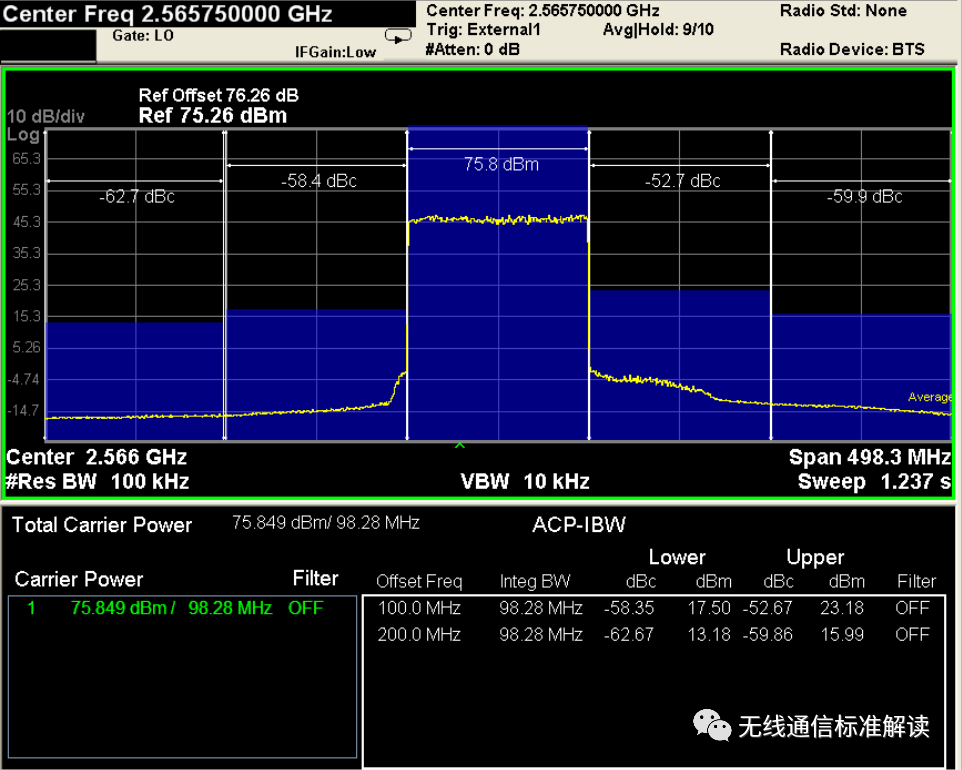Toggle the IFGain:Low setting

click(x=335, y=52)
